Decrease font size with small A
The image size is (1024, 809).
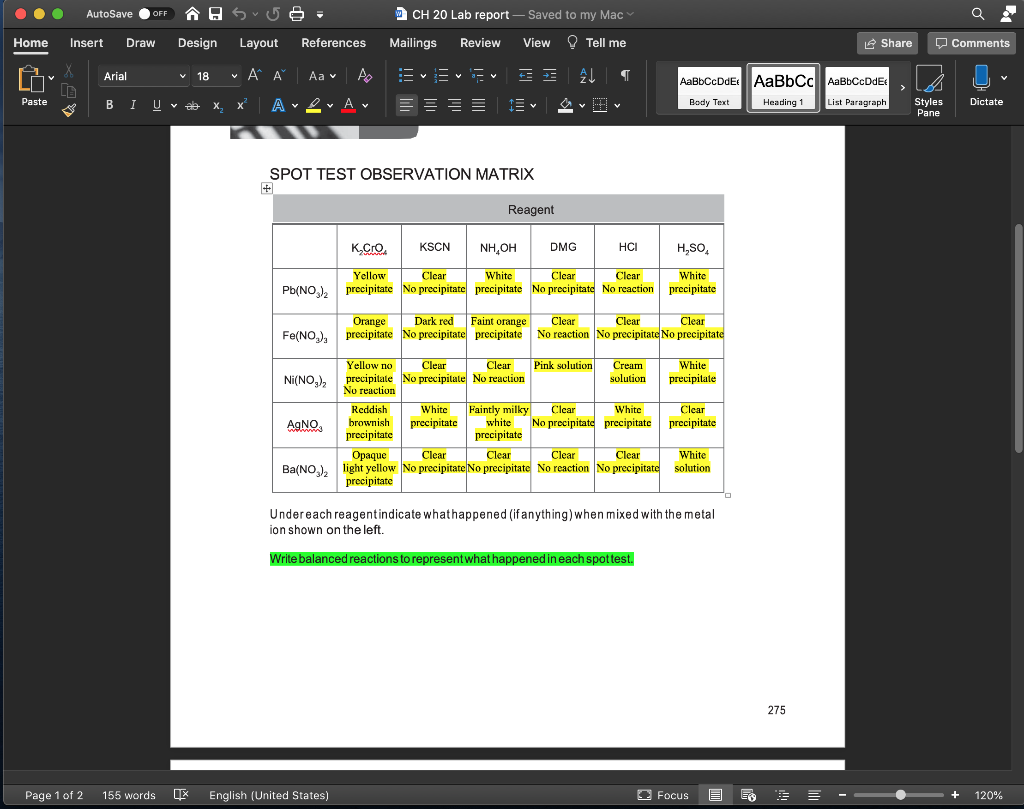279,76
